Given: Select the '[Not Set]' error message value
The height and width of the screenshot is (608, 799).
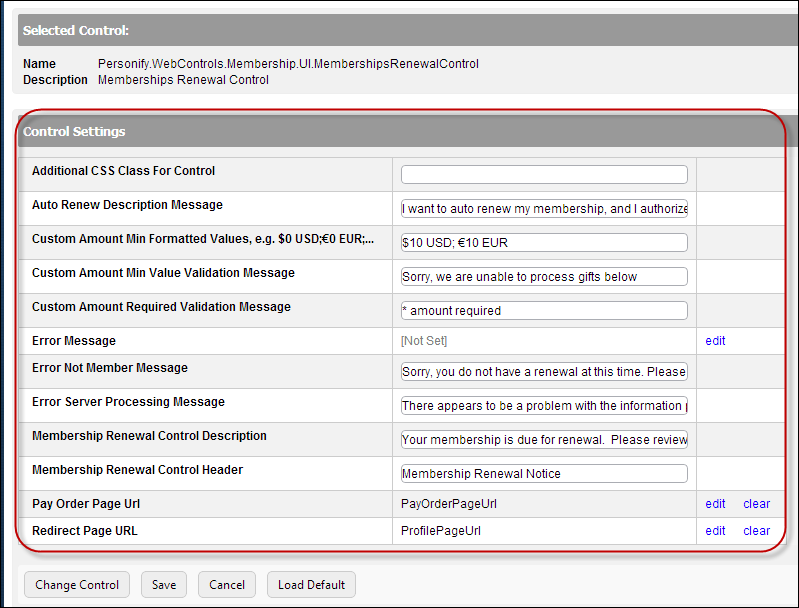Looking at the screenshot, I should [x=424, y=340].
